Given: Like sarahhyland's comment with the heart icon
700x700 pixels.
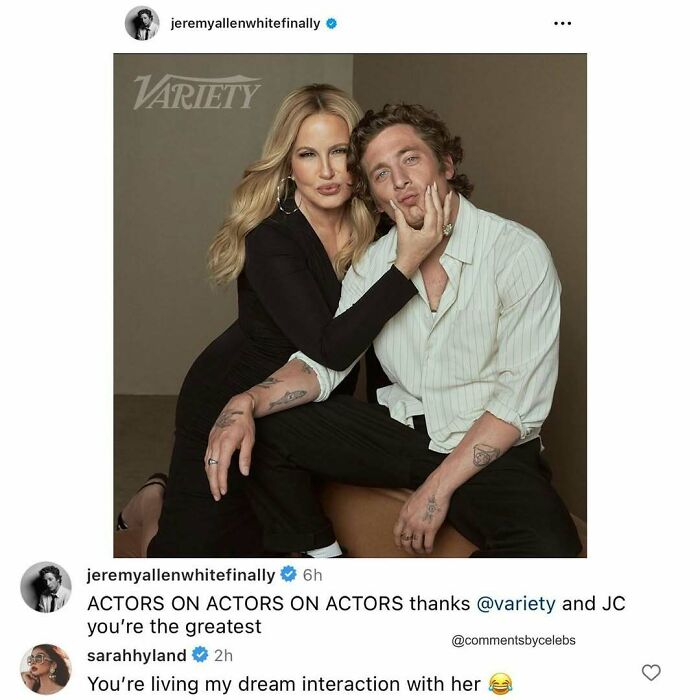Looking at the screenshot, I should tap(653, 671).
